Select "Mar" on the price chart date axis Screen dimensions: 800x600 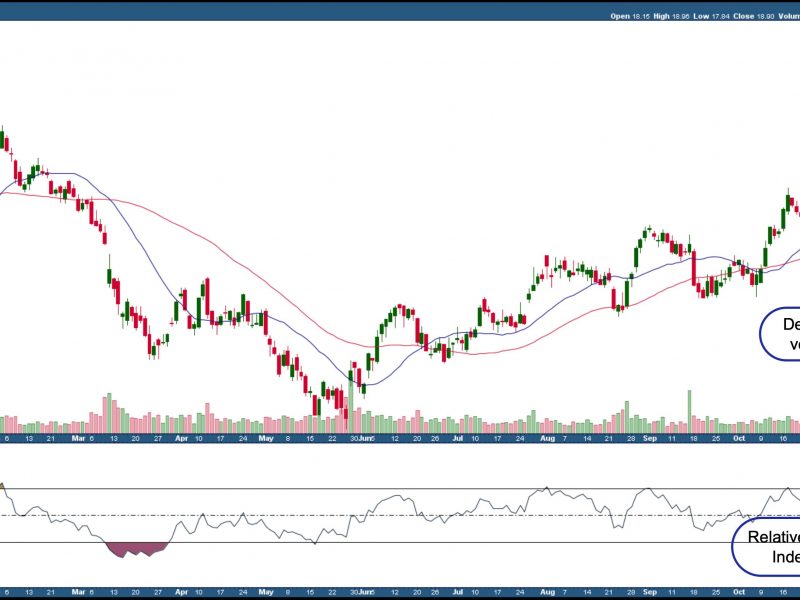tap(78, 438)
